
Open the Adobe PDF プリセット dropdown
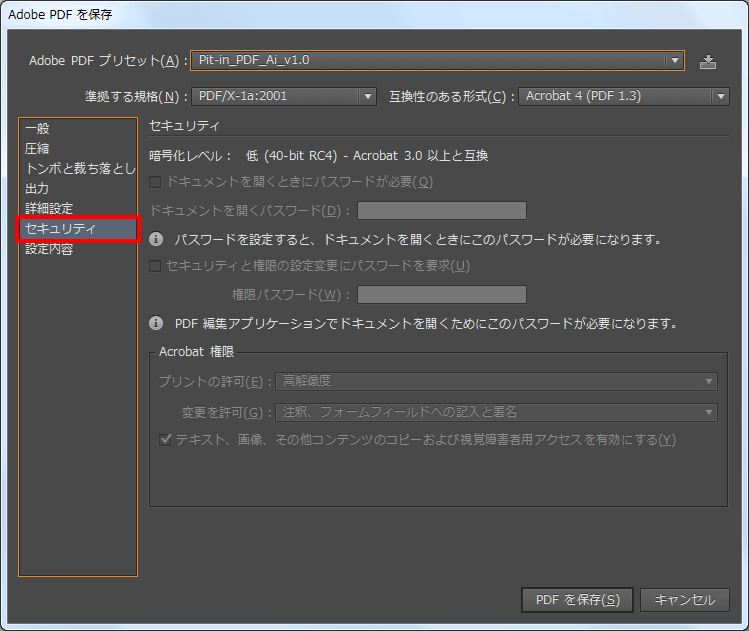coord(437,60)
